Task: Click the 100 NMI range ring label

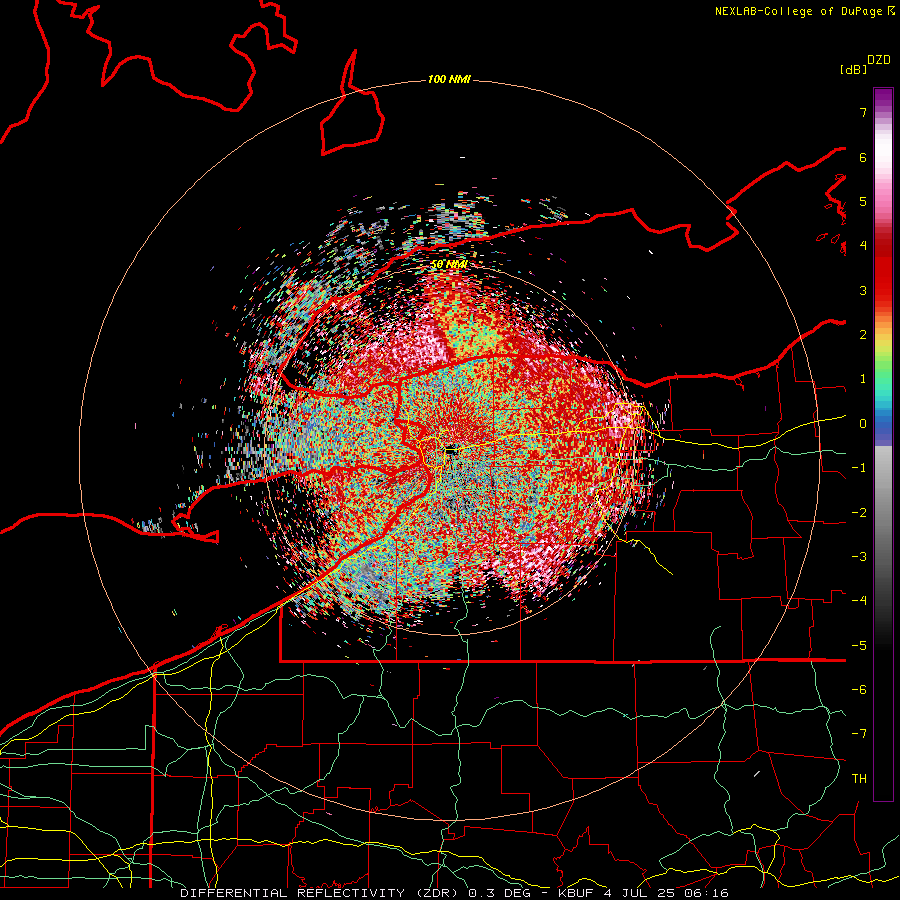Action: pos(449,79)
